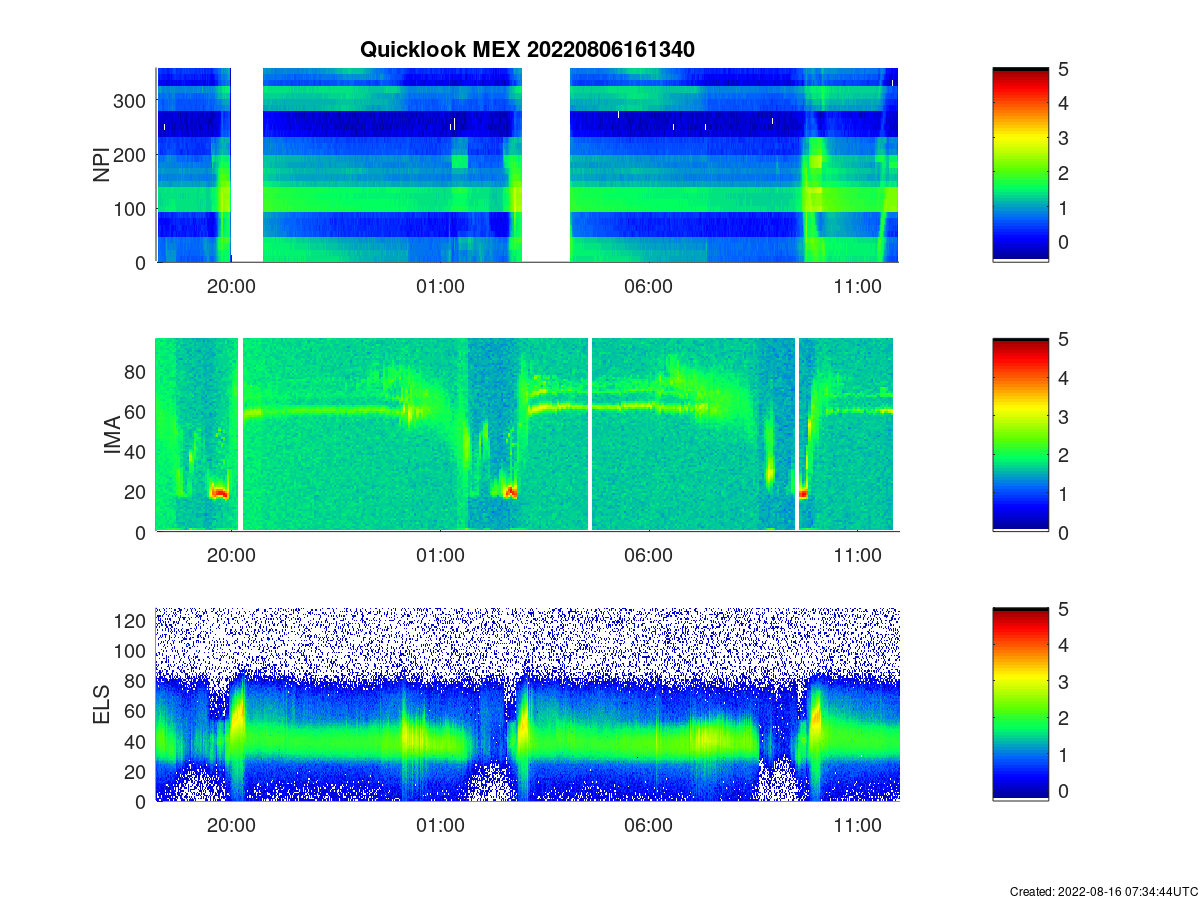1200x900 pixels.
Task: Click the 5 label on ELS colorbar
Action: pos(1065,609)
